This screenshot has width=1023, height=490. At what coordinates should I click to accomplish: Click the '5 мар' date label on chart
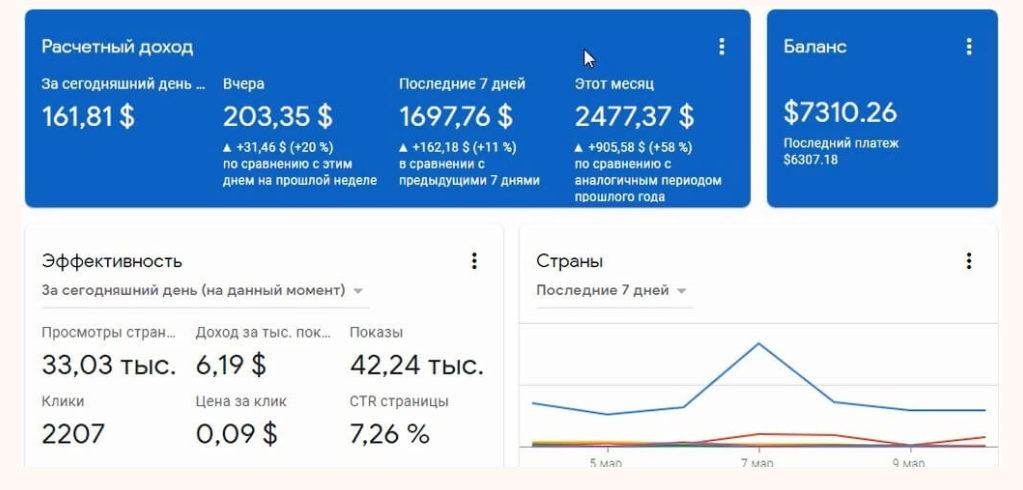click(606, 464)
